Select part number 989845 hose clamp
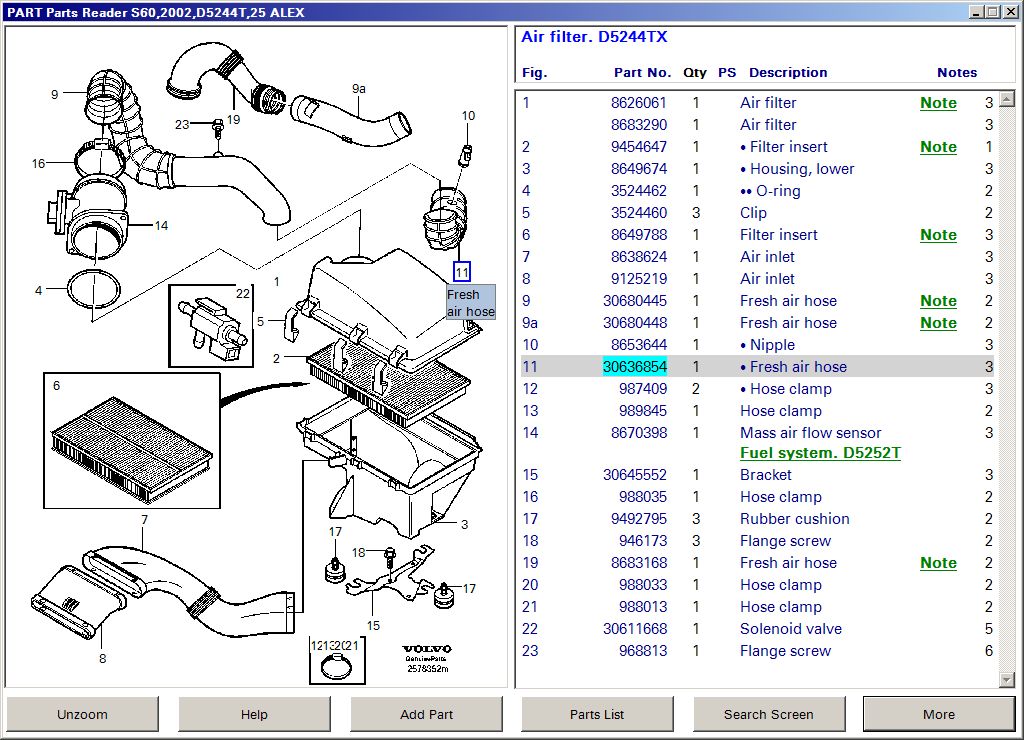 click(x=643, y=411)
